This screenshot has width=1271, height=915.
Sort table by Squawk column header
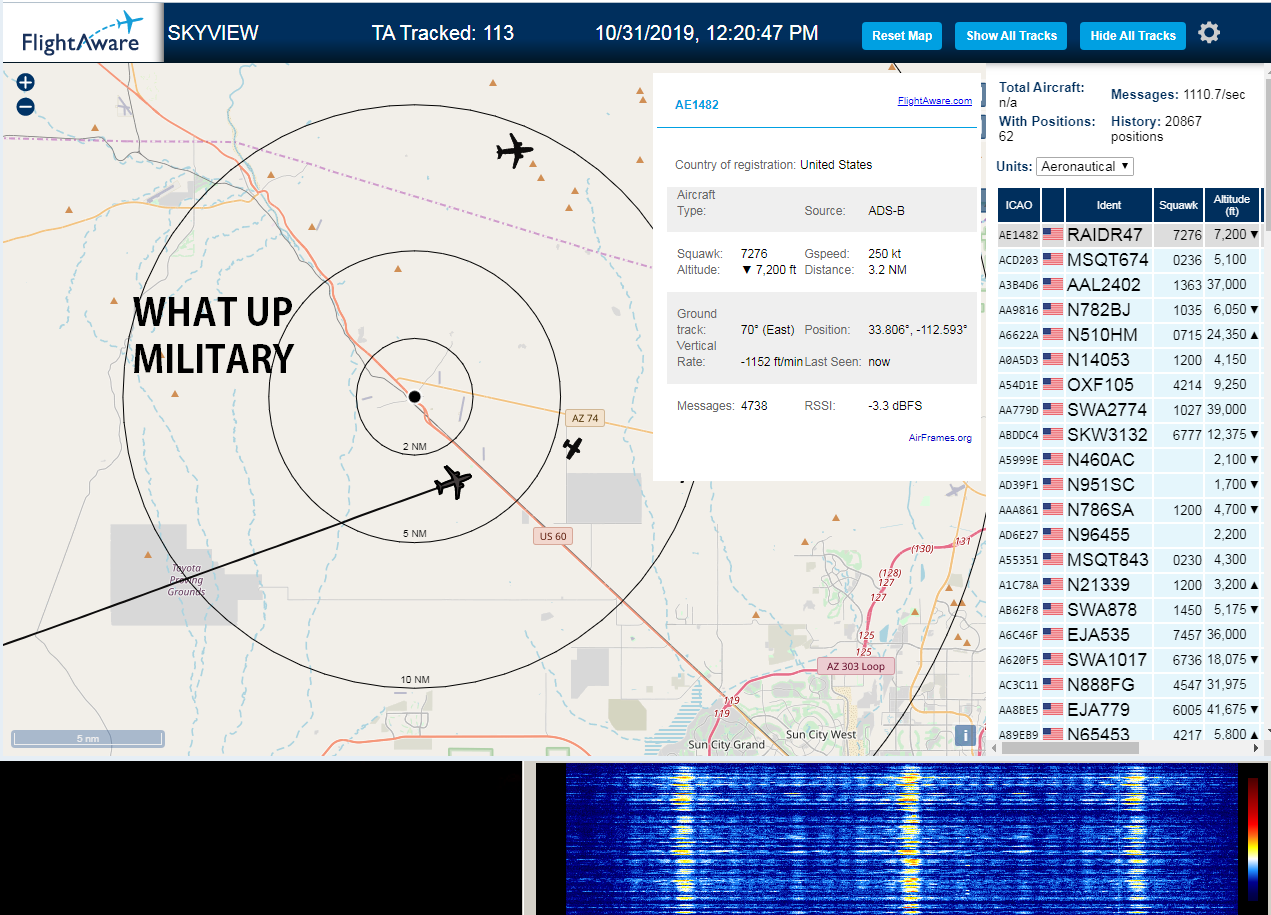click(x=1178, y=205)
